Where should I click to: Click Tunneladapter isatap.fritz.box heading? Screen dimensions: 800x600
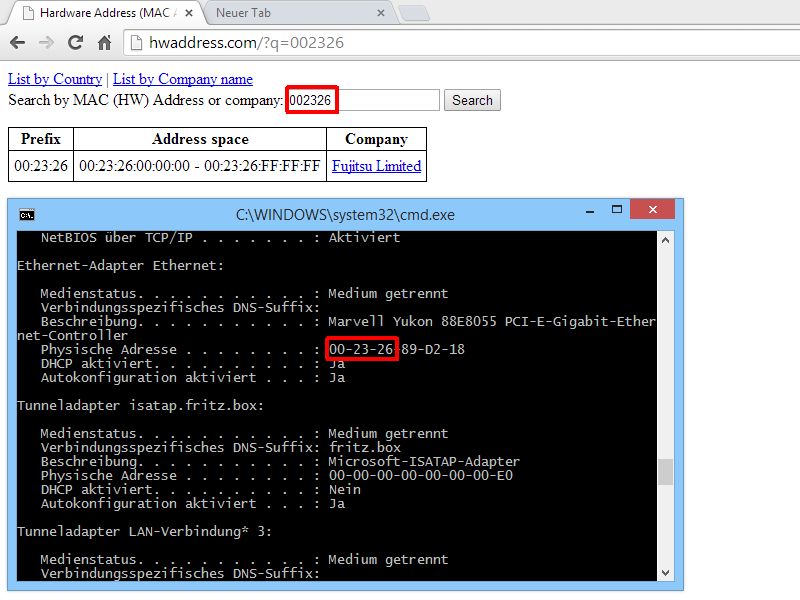pyautogui.click(x=140, y=406)
